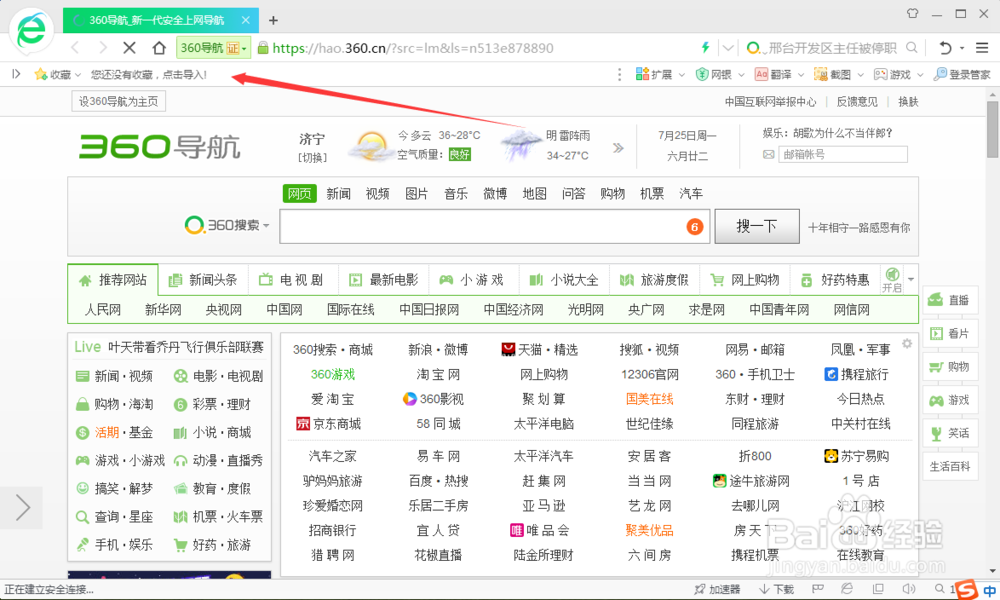Viewport: 1000px width, 600px height.
Task: Open the 截图 screenshot dropdown
Action: 839,75
